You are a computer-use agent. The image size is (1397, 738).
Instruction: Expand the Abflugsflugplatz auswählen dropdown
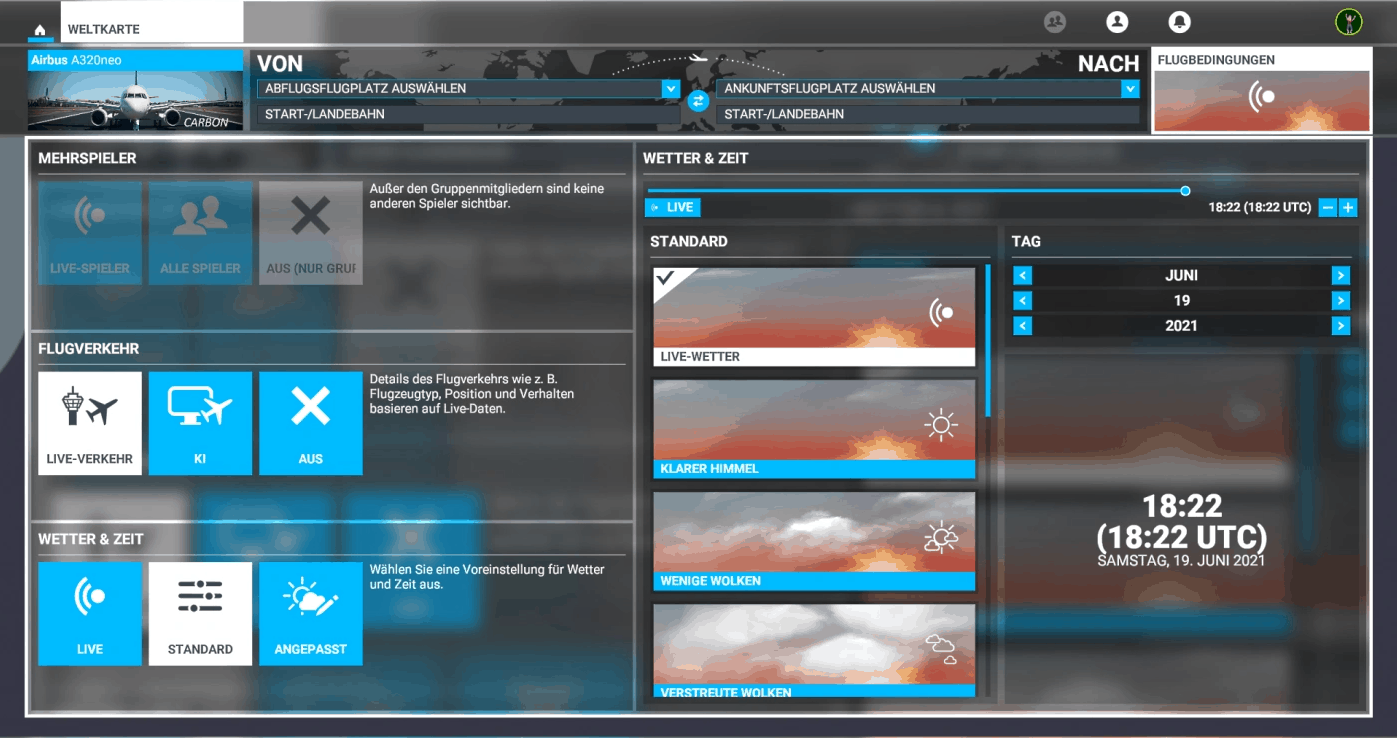670,89
